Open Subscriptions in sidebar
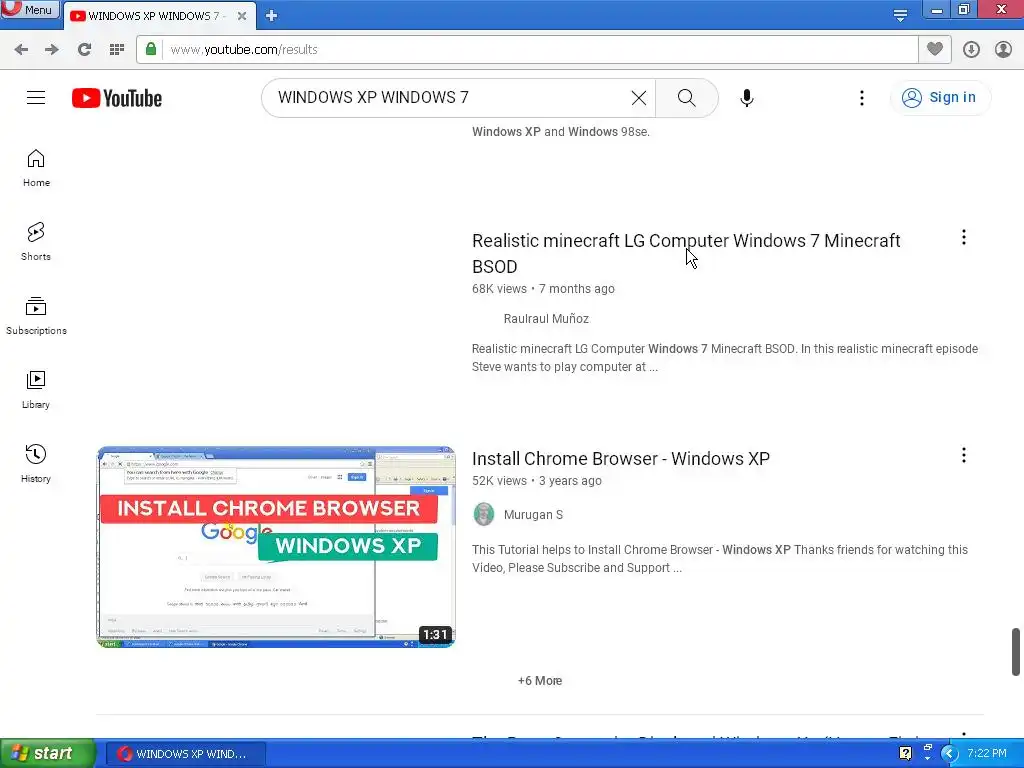The image size is (1024, 768). (x=36, y=316)
